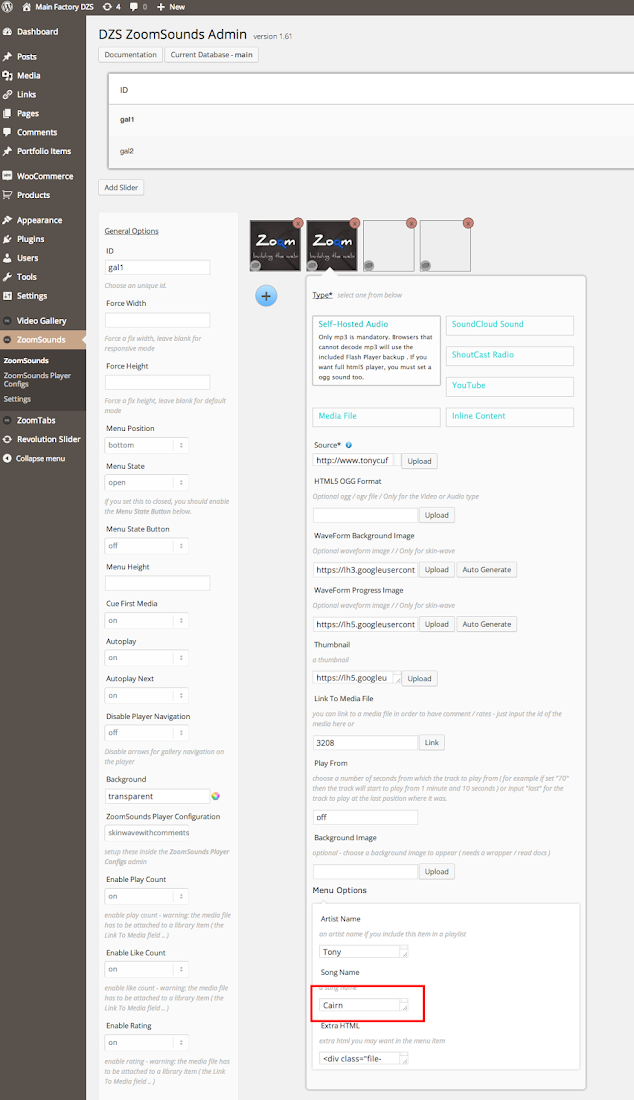Click the Pages icon in sidebar
This screenshot has height=1100, width=634.
[8, 114]
